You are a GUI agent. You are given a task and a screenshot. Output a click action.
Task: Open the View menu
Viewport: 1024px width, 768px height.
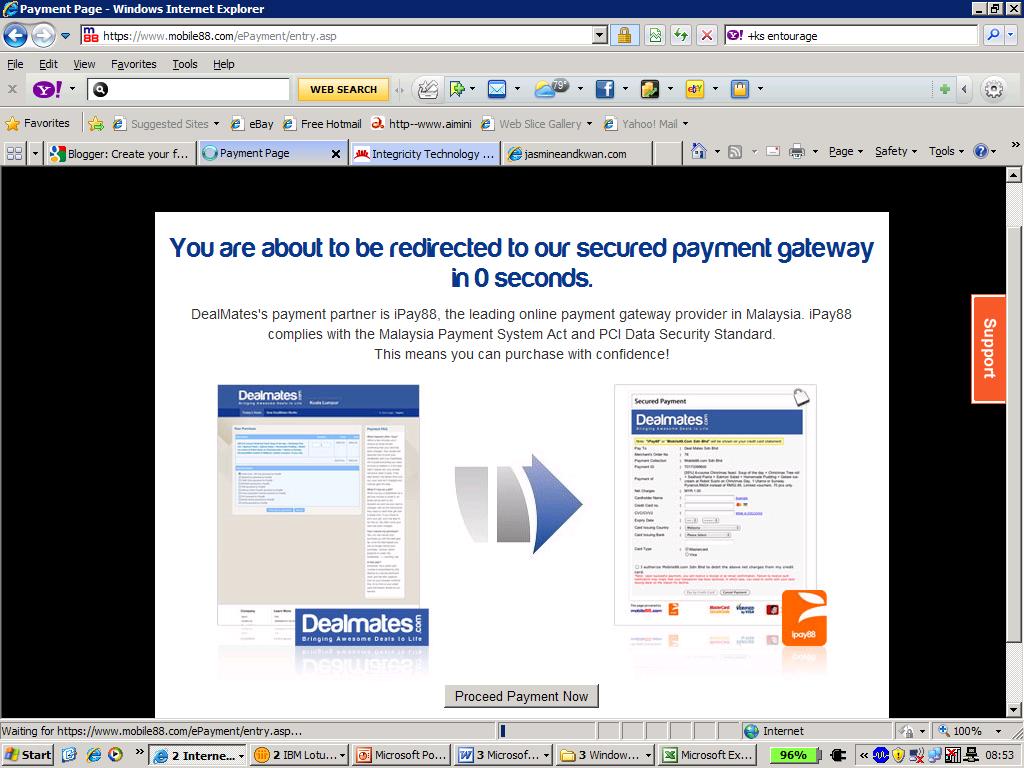(84, 64)
